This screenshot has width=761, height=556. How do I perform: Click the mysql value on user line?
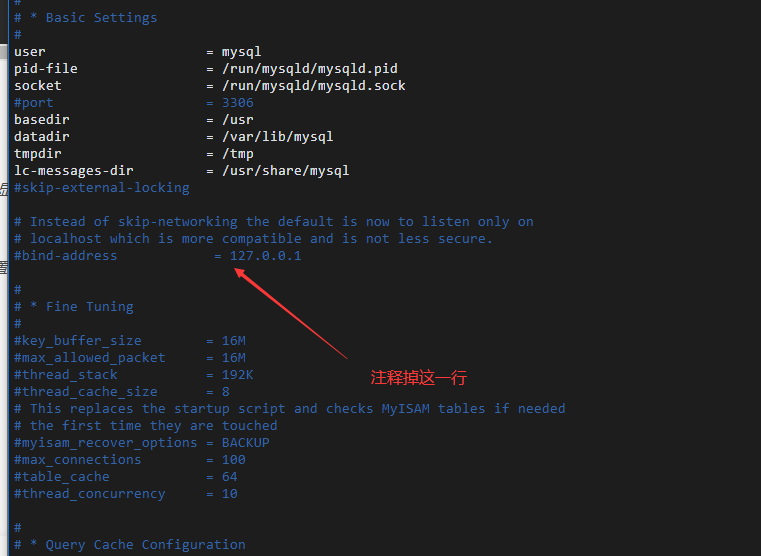click(x=241, y=52)
